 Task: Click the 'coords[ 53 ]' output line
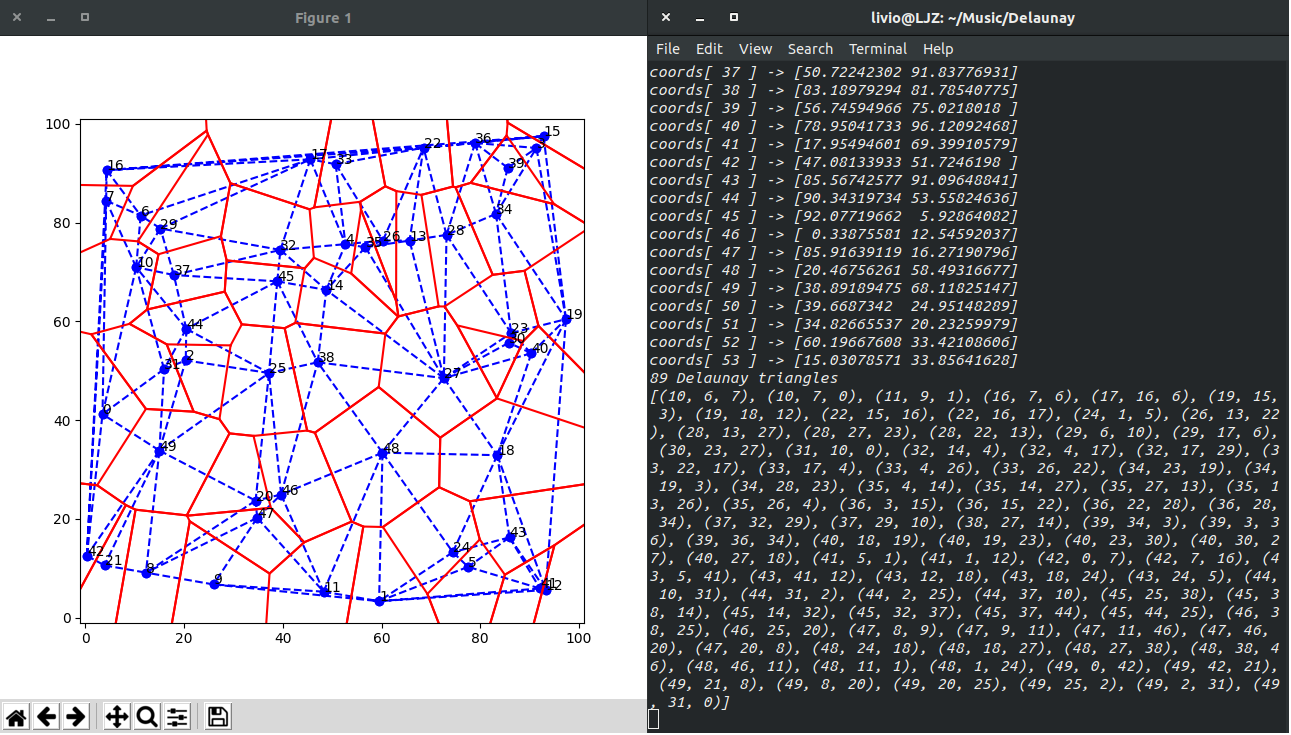tap(833, 361)
